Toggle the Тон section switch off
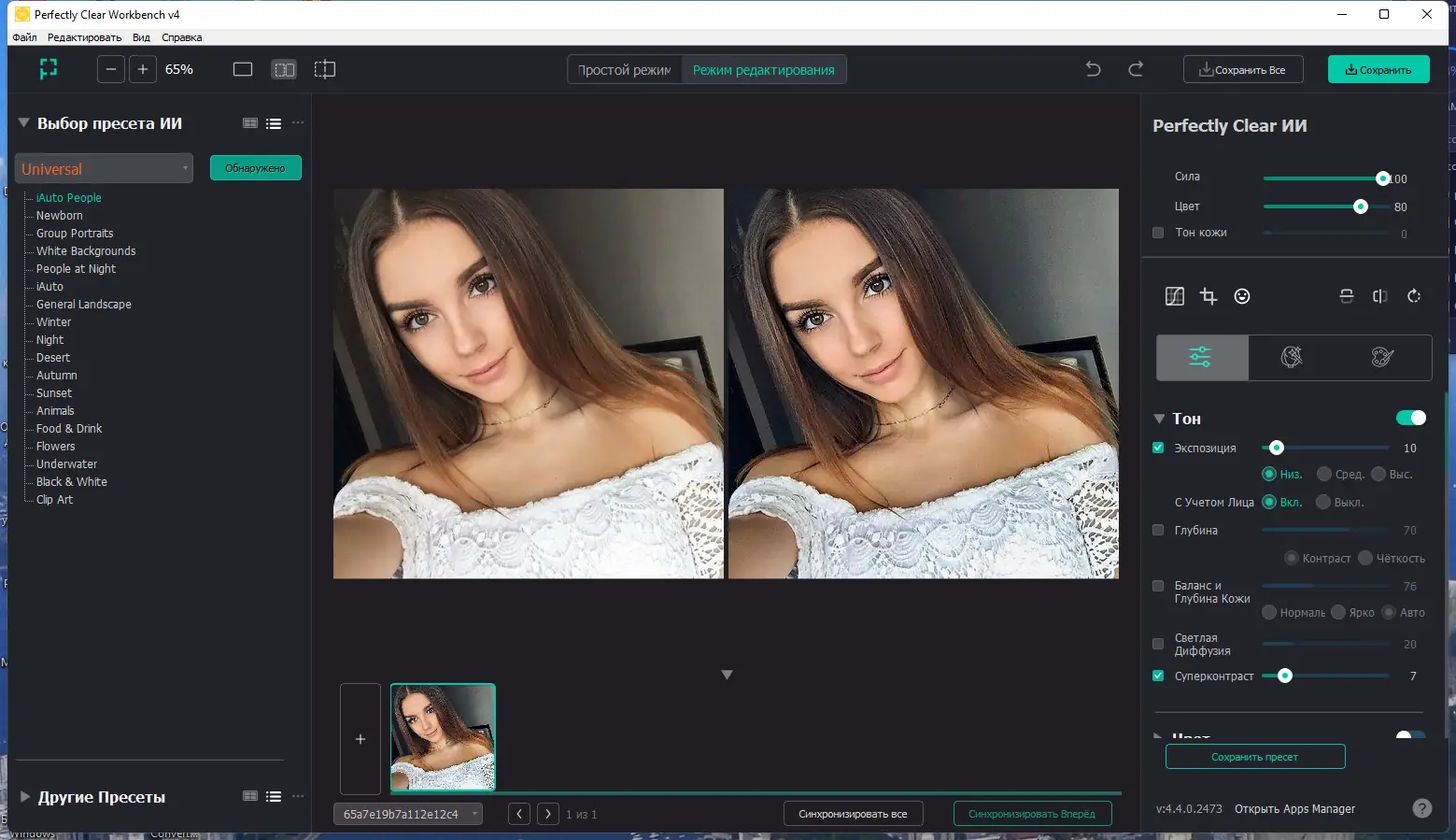 (x=1410, y=418)
